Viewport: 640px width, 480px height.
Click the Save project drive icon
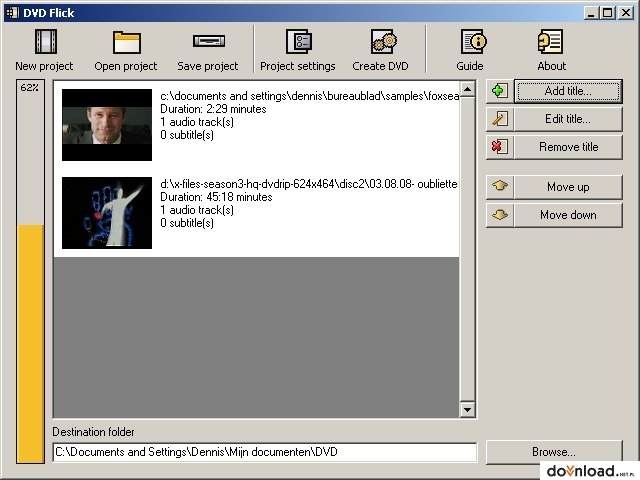[x=209, y=41]
